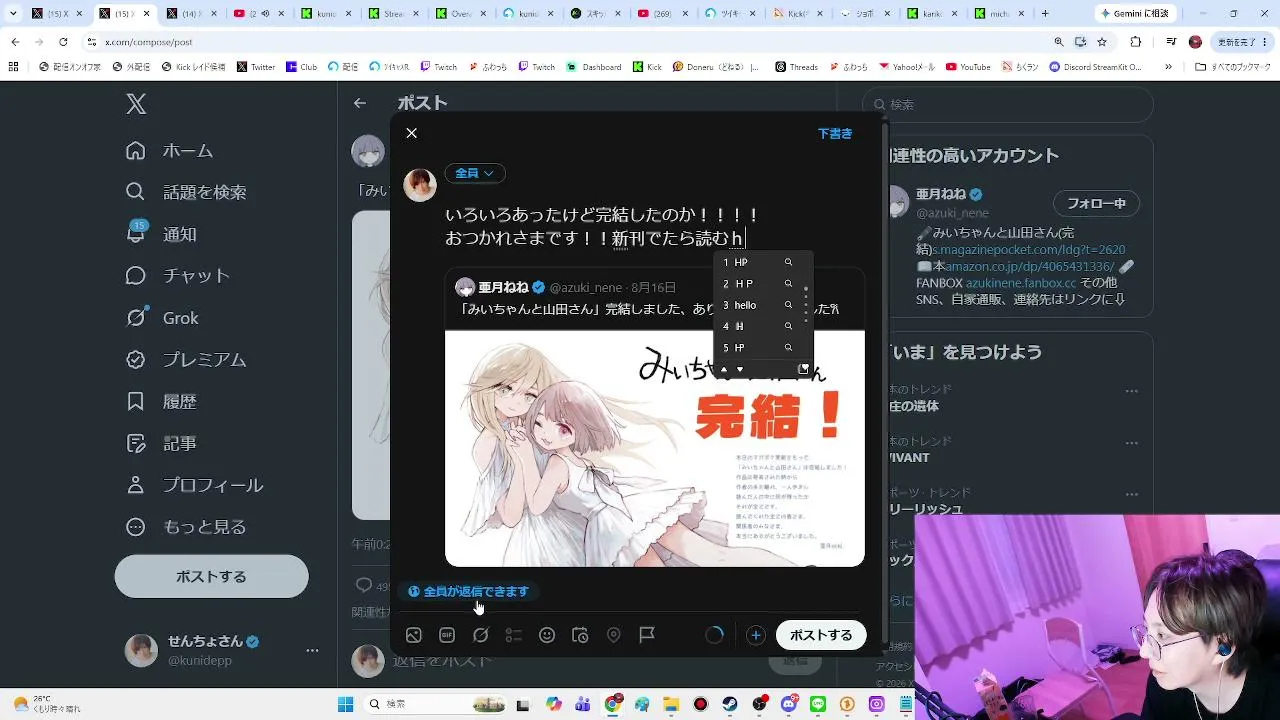Click the X logo in sidebar
The height and width of the screenshot is (720, 1280).
(136, 104)
